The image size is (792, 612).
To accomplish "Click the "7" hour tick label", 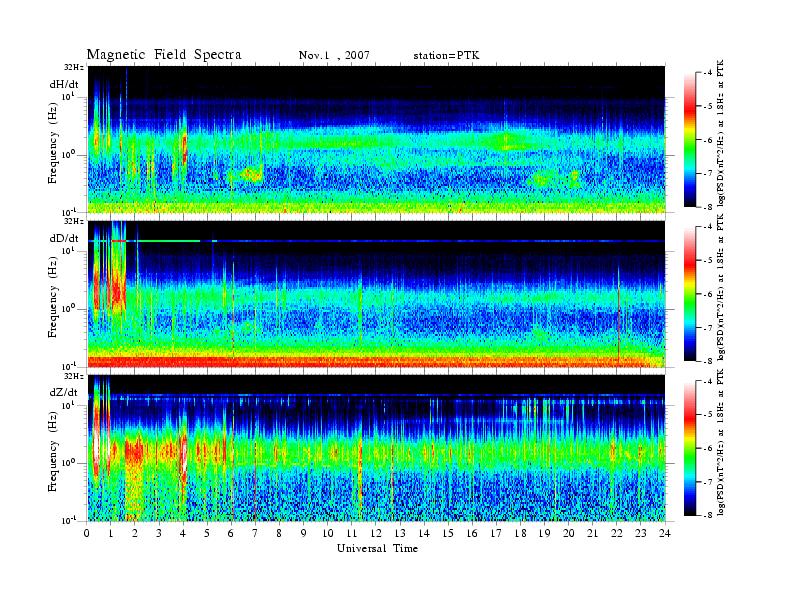I will [256, 533].
